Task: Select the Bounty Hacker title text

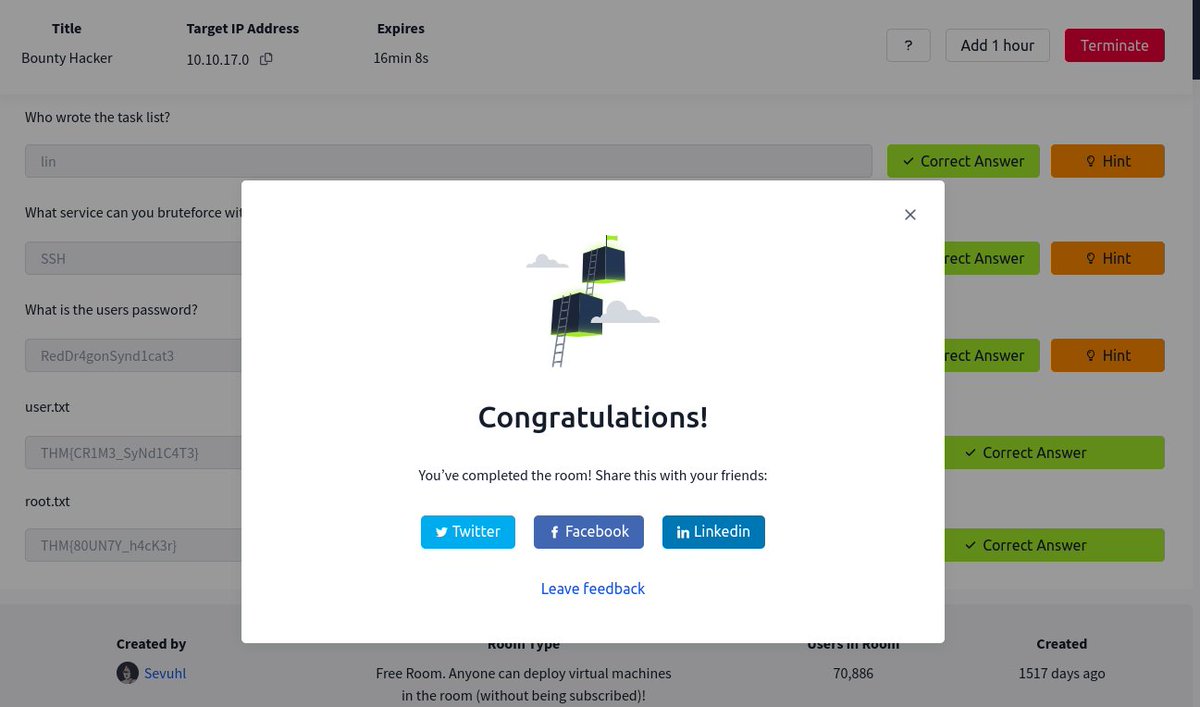Action: (67, 58)
